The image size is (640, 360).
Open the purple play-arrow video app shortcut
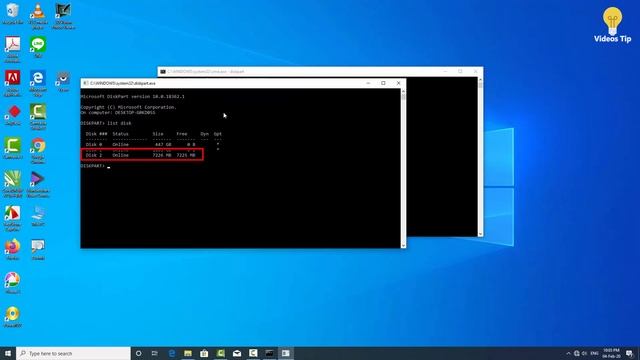click(38, 184)
